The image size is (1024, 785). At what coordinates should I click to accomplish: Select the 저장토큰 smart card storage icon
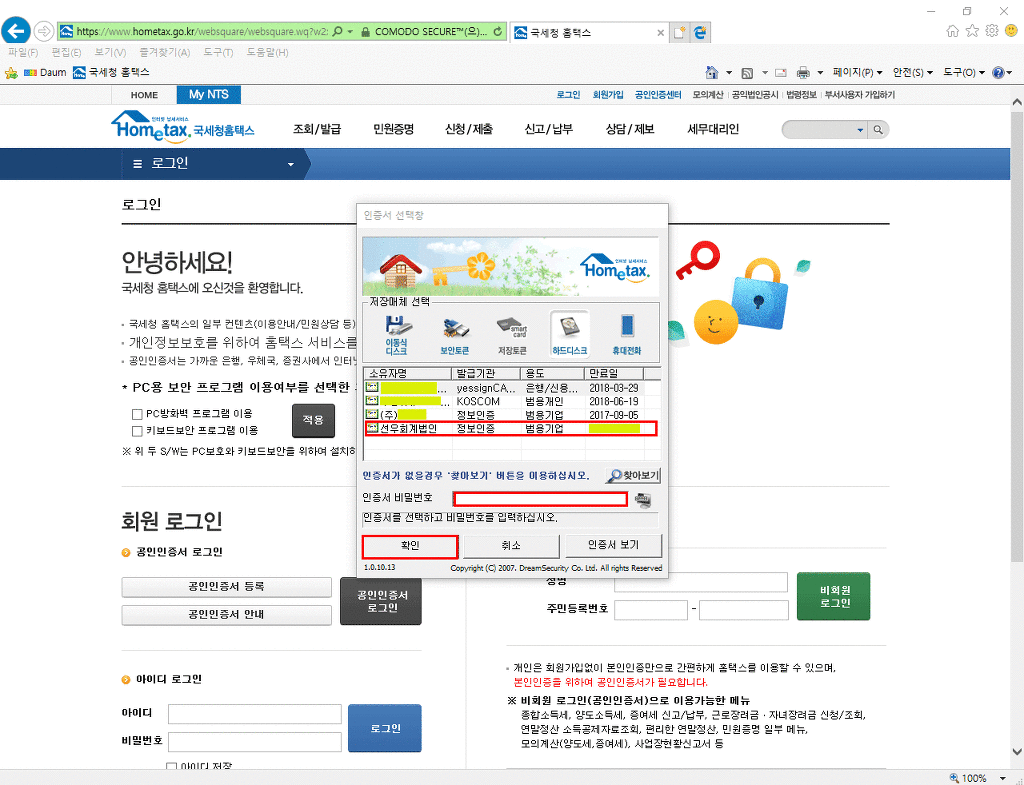[x=512, y=334]
